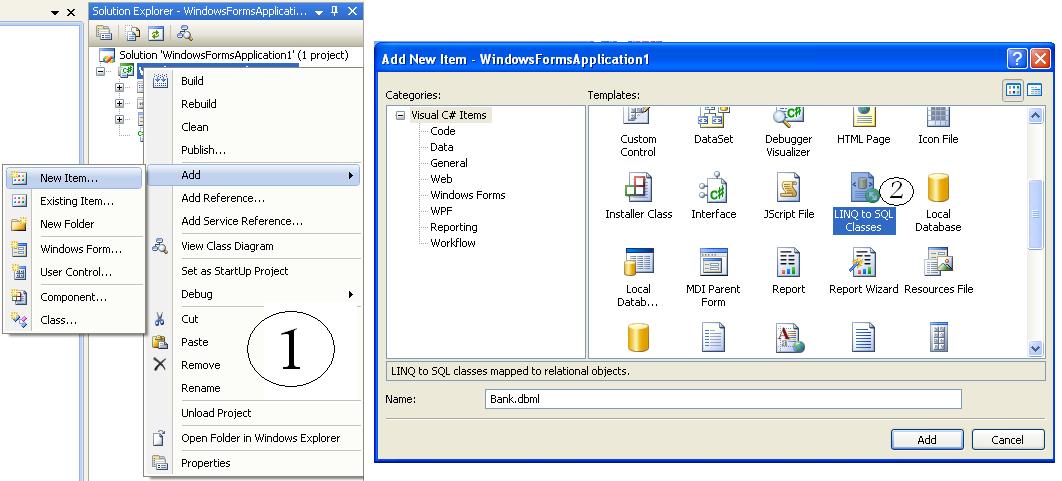Choose Windows Form... menu entry
The image size is (1062, 481).
(75, 249)
